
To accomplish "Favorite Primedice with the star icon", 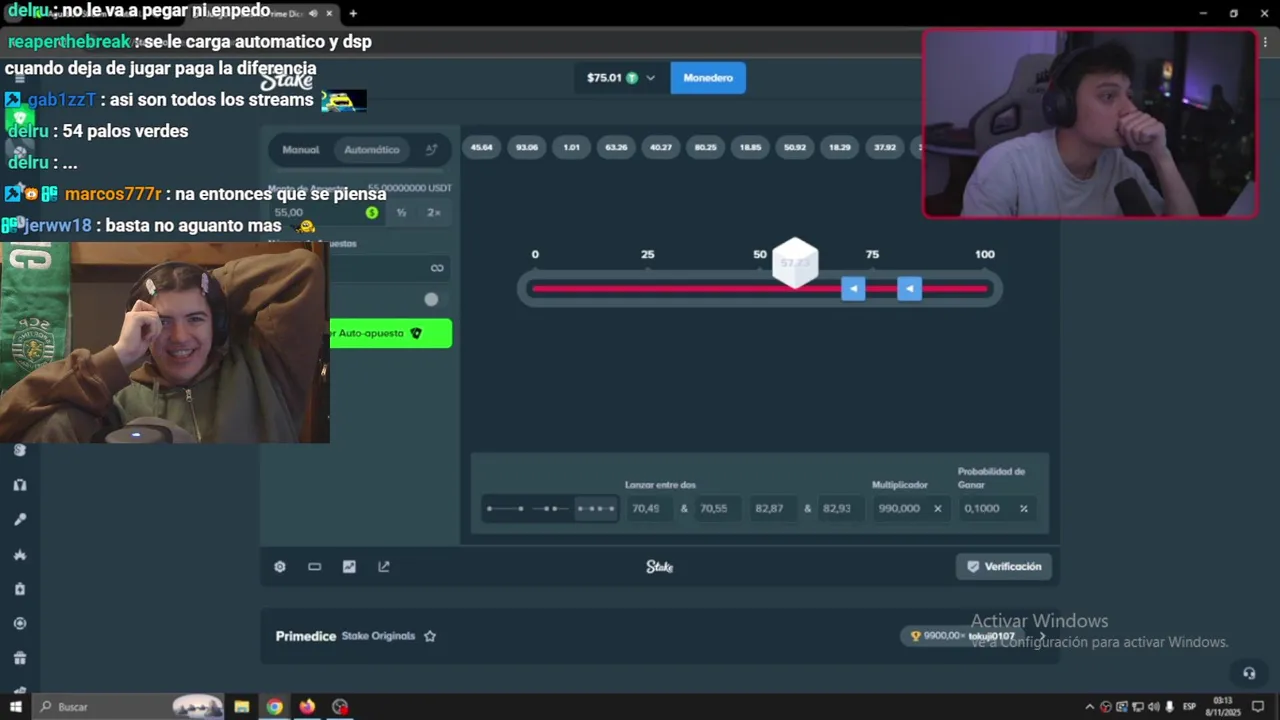I will (x=430, y=636).
